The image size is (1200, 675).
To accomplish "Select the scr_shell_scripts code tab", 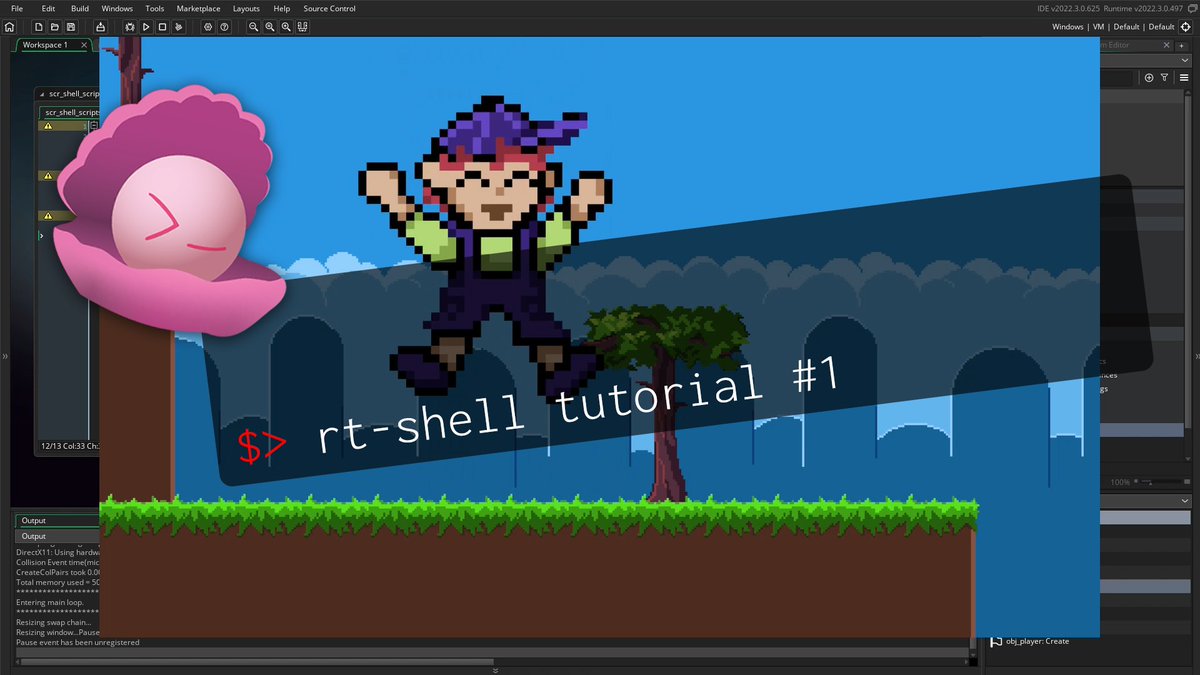I will pyautogui.click(x=70, y=113).
